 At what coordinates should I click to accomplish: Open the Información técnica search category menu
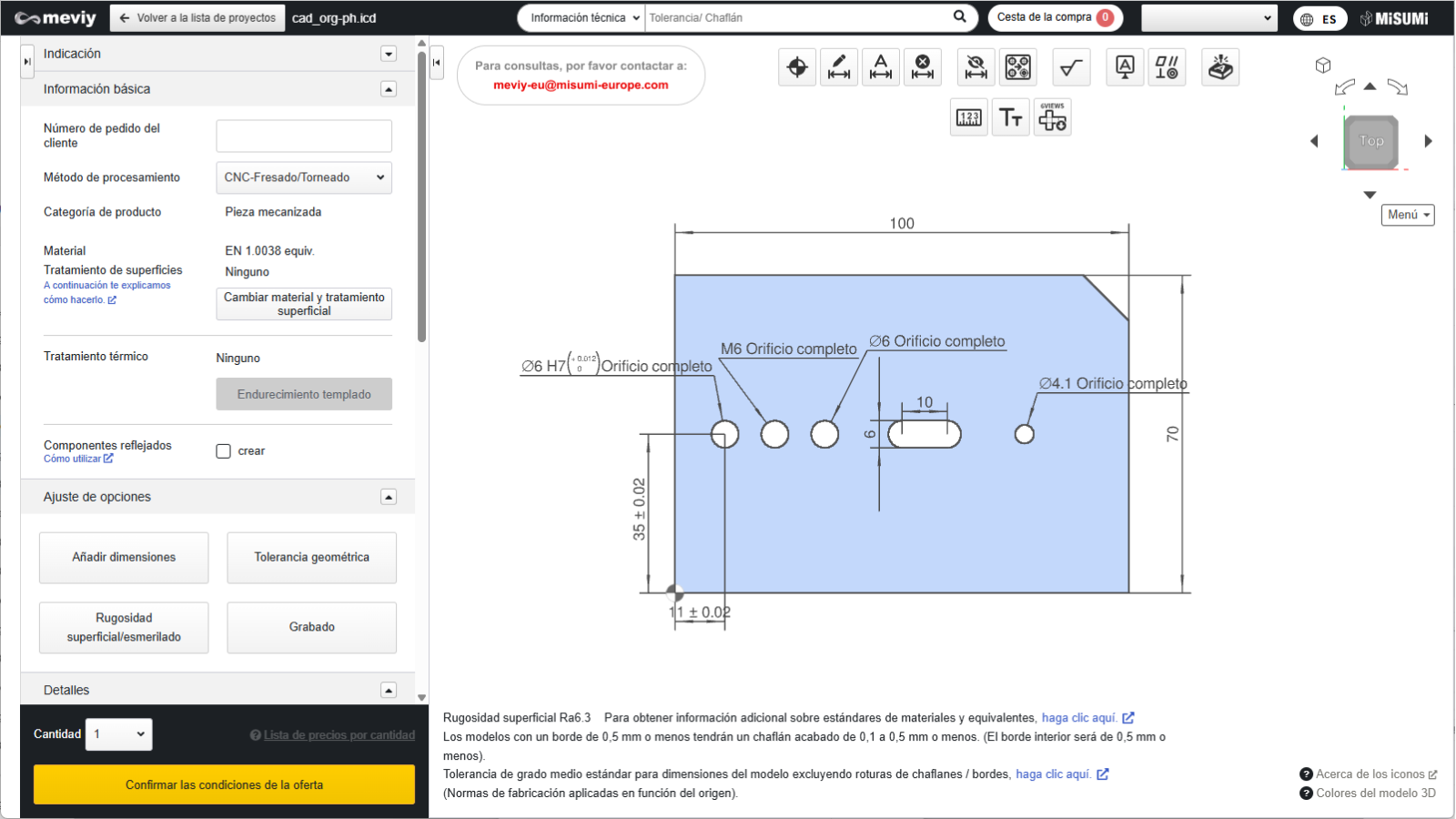point(584,18)
